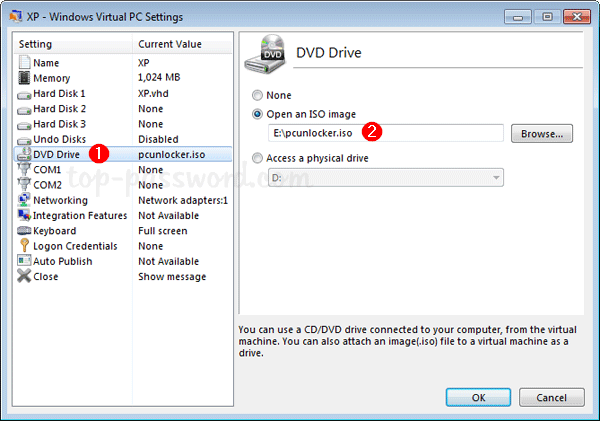The height and width of the screenshot is (421, 600).
Task: Click the Auto Publish icon
Action: (24, 261)
